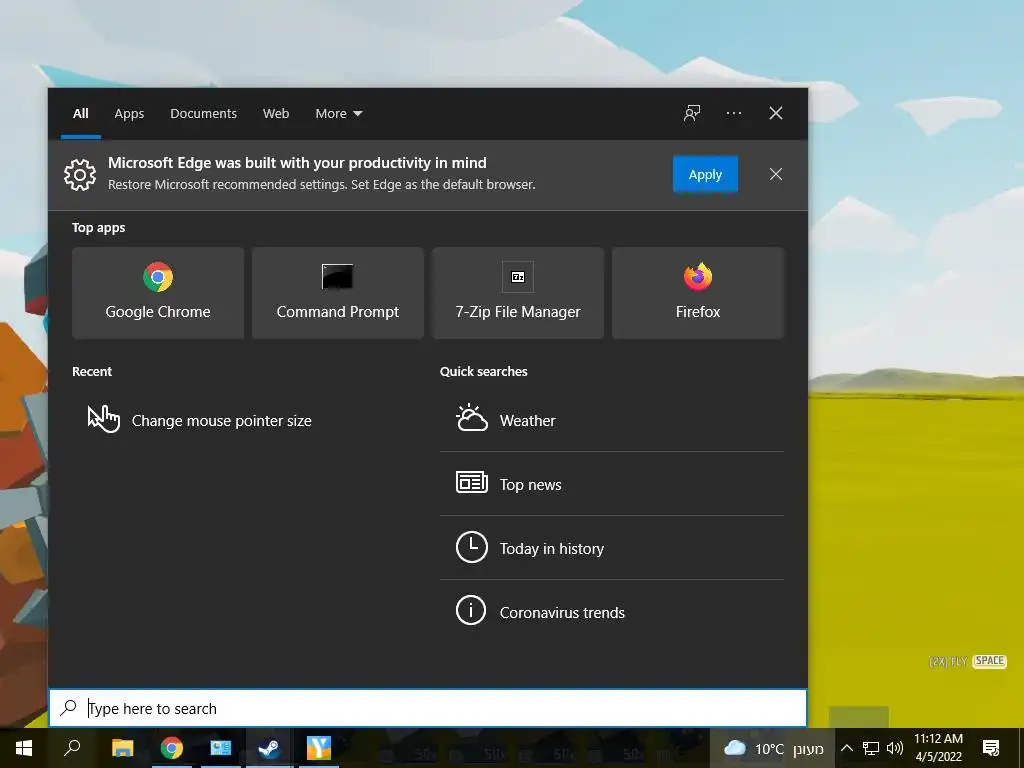The width and height of the screenshot is (1024, 768).
Task: Open the weather widget showing 10°C
Action: [773, 748]
